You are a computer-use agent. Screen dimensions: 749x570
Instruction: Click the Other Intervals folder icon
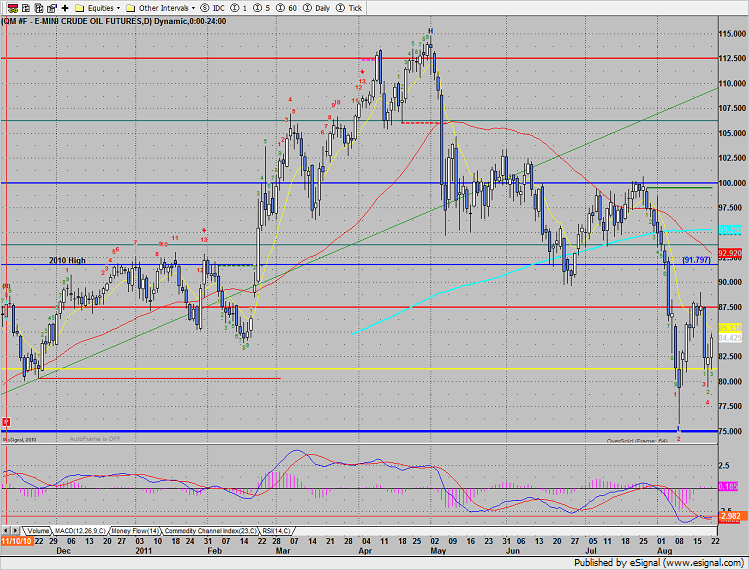click(x=130, y=8)
